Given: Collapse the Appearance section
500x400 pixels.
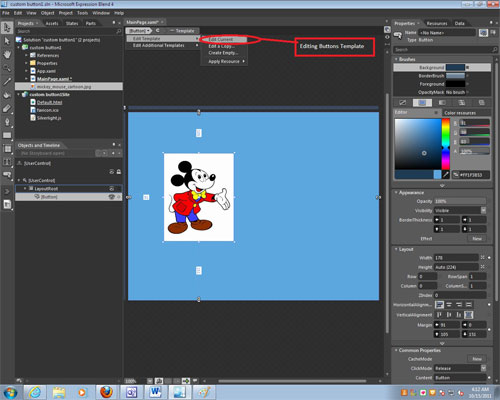Looking at the screenshot, I should click(396, 192).
